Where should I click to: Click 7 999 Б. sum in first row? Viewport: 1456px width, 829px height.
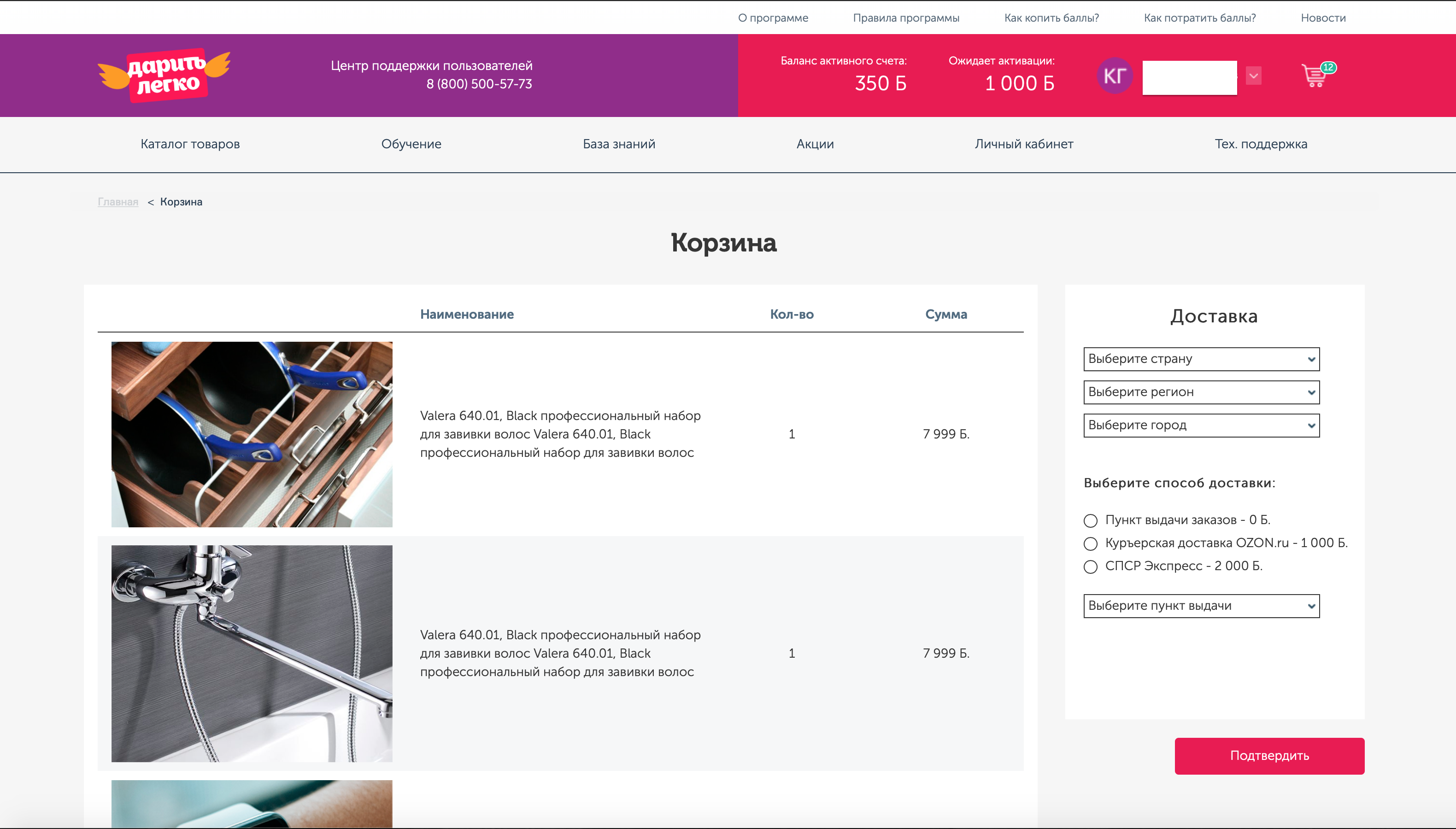pyautogui.click(x=945, y=434)
